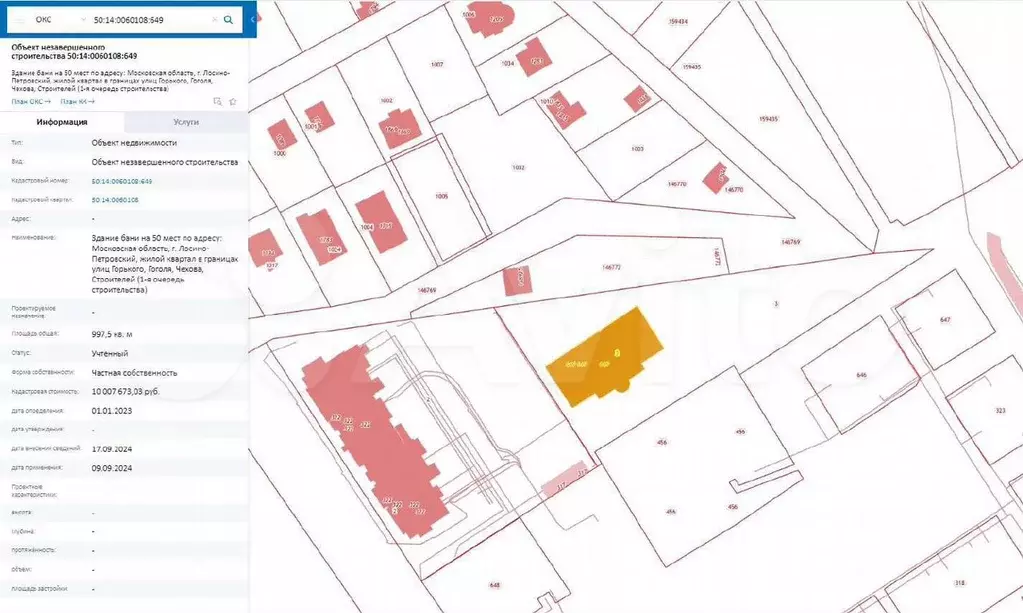
Task: Click the ownership value Частная собственность
Action: click(134, 373)
